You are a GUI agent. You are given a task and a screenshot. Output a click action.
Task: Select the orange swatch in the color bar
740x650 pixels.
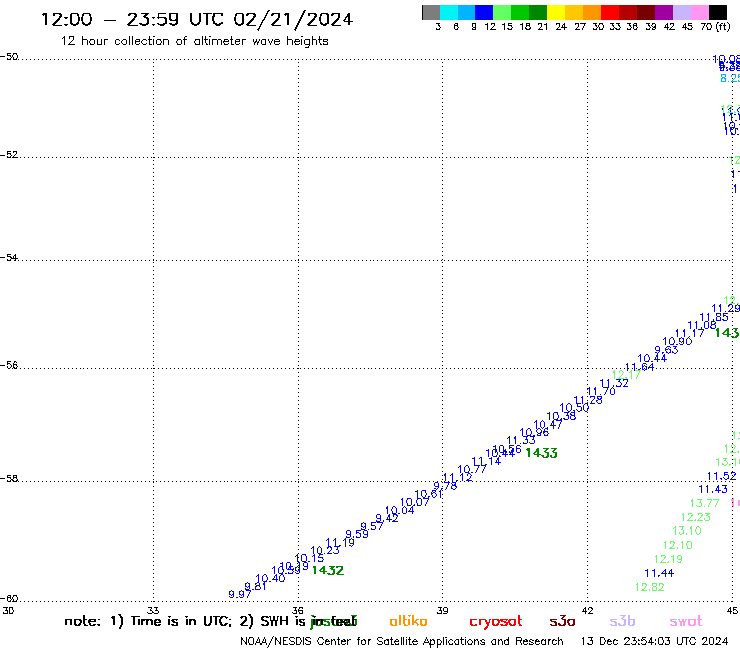pos(592,12)
